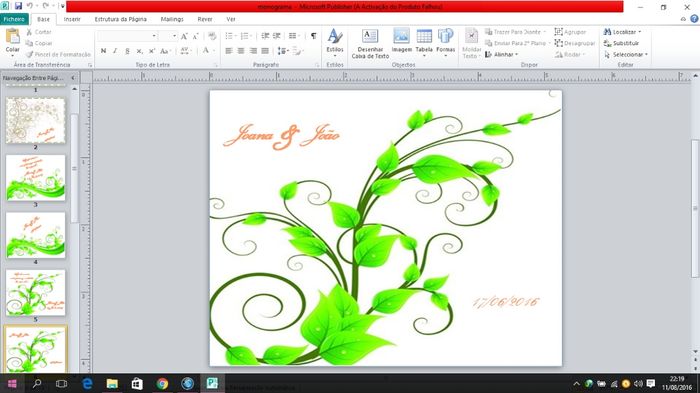The image size is (700, 393).
Task: Select the Joana & João text box
Action: point(282,136)
